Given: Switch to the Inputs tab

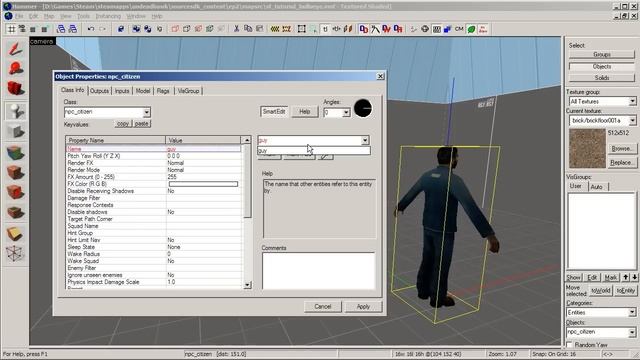Looking at the screenshot, I should pyautogui.click(x=122, y=91).
